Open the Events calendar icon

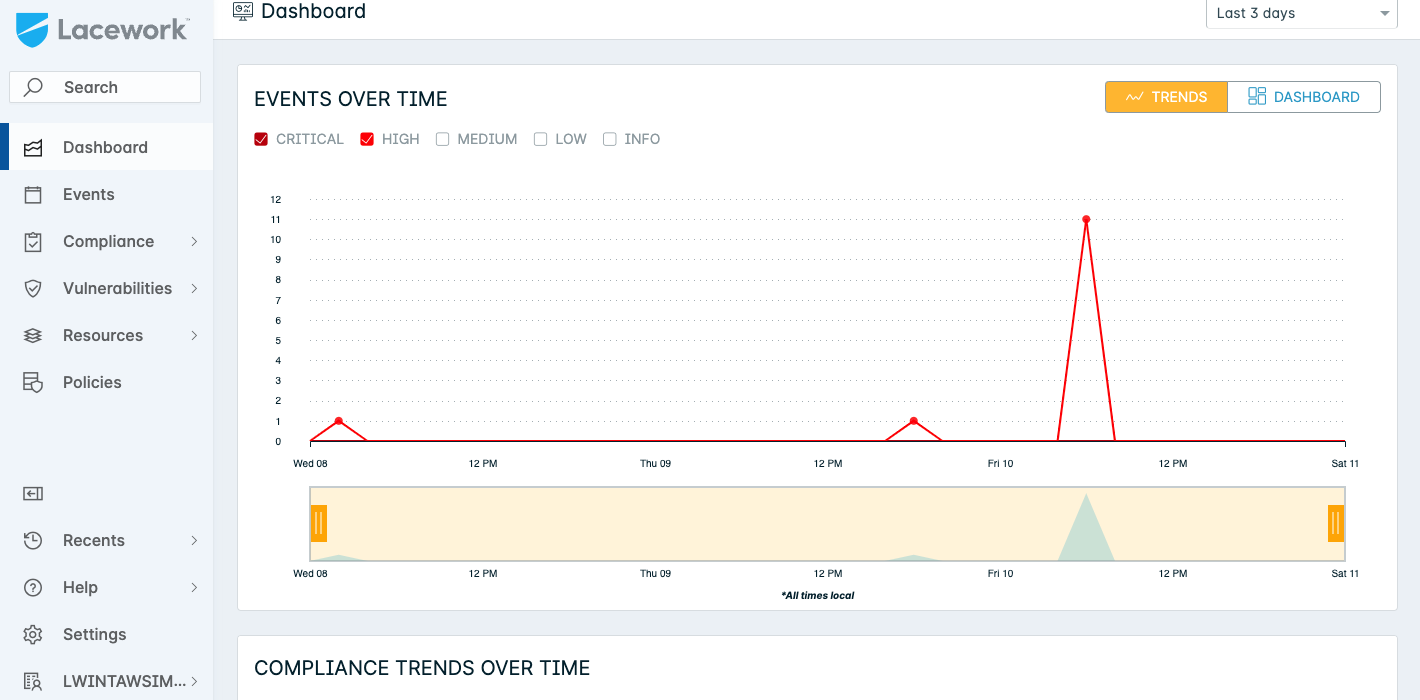tap(33, 195)
